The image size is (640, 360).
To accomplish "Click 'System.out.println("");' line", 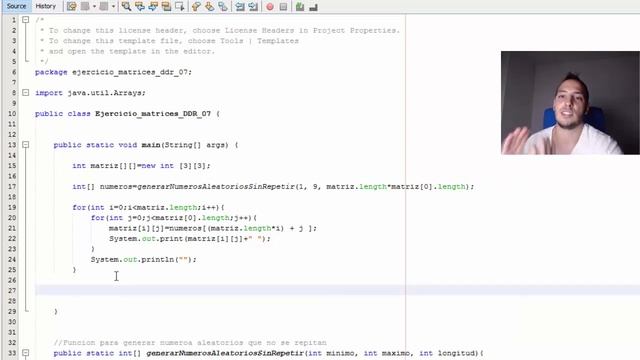I will (144, 260).
